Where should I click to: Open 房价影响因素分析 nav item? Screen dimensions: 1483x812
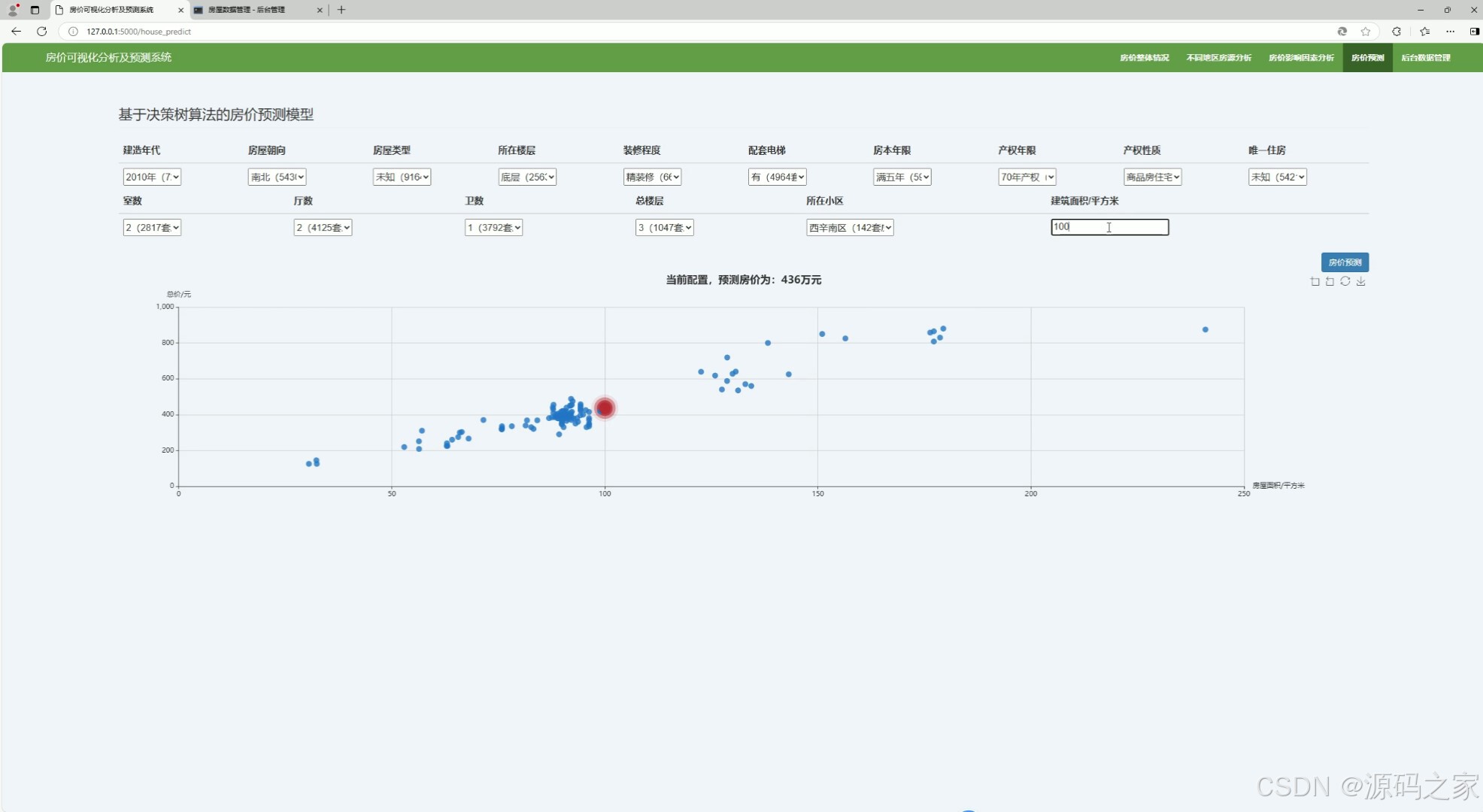coord(1301,58)
